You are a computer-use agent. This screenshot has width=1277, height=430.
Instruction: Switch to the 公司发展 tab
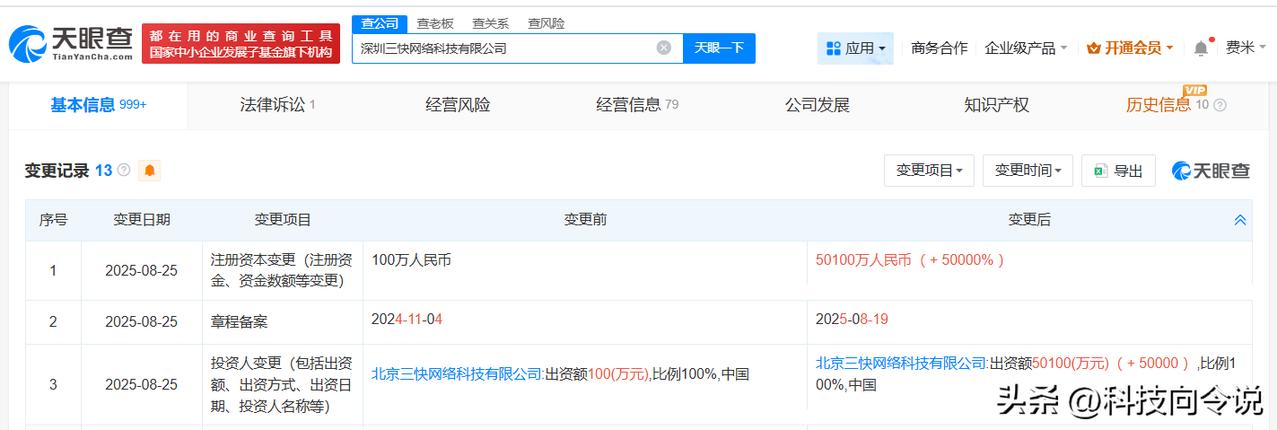(x=817, y=105)
